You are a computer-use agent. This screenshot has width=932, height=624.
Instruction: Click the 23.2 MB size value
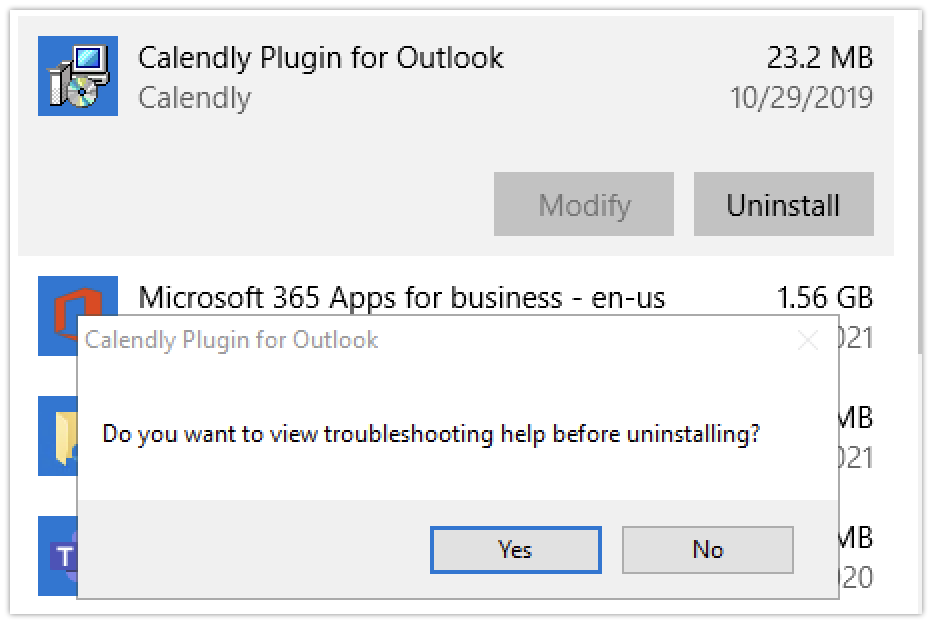point(819,58)
